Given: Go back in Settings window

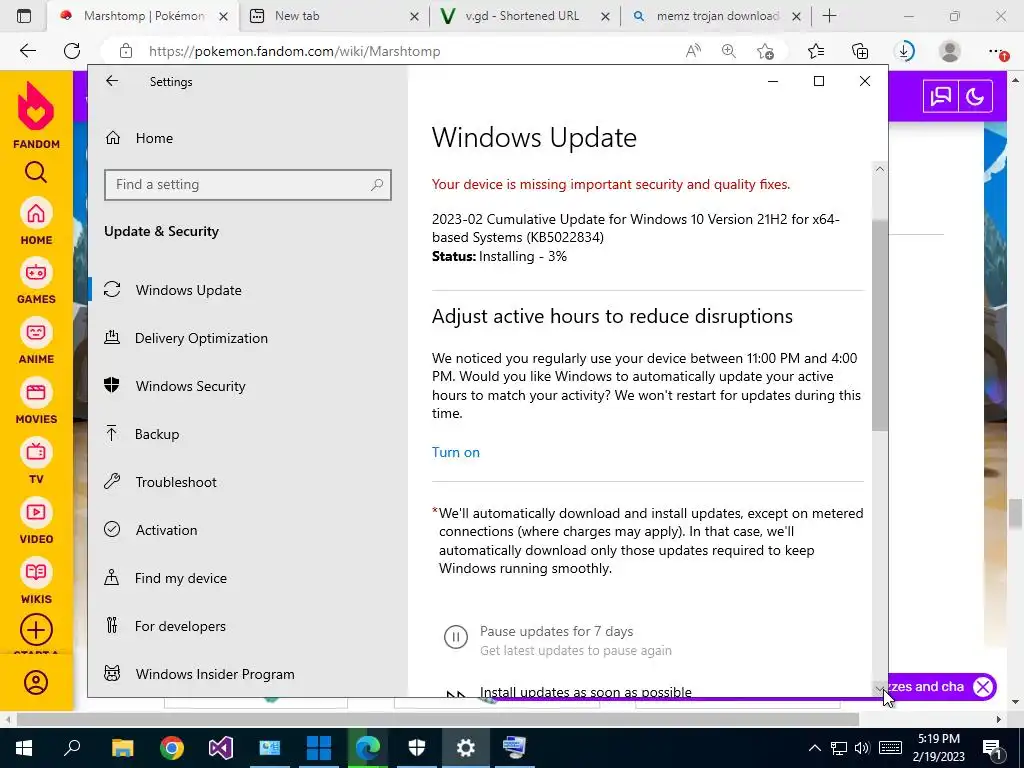Looking at the screenshot, I should 112,81.
